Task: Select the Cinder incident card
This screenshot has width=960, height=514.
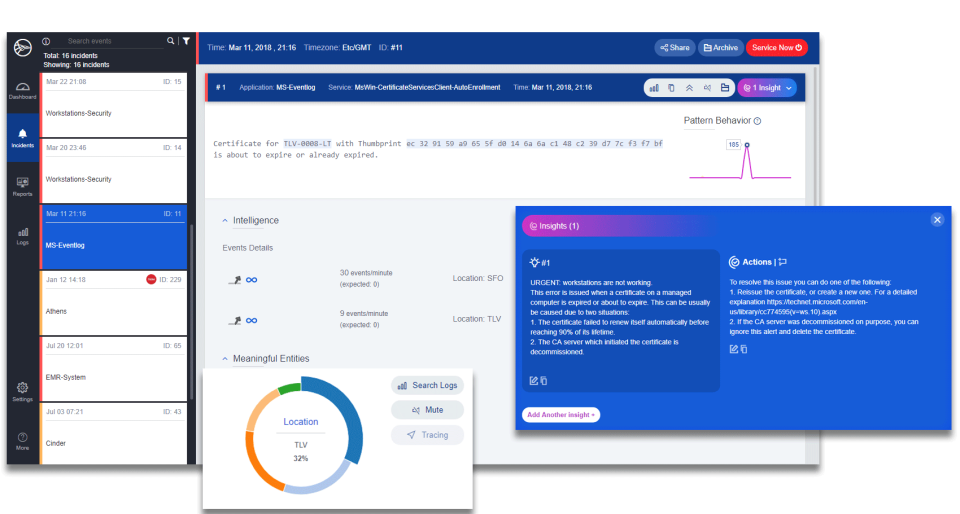Action: click(x=113, y=434)
